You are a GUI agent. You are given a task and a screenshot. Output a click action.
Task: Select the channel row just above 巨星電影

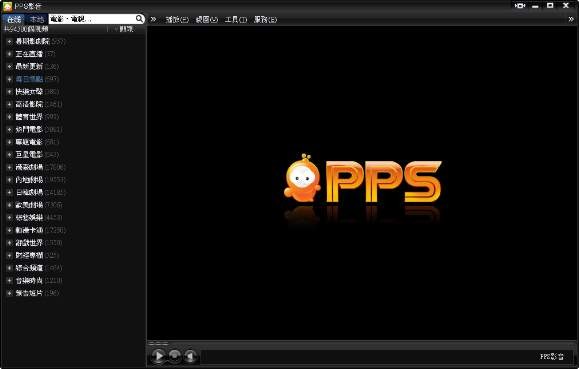click(37, 142)
